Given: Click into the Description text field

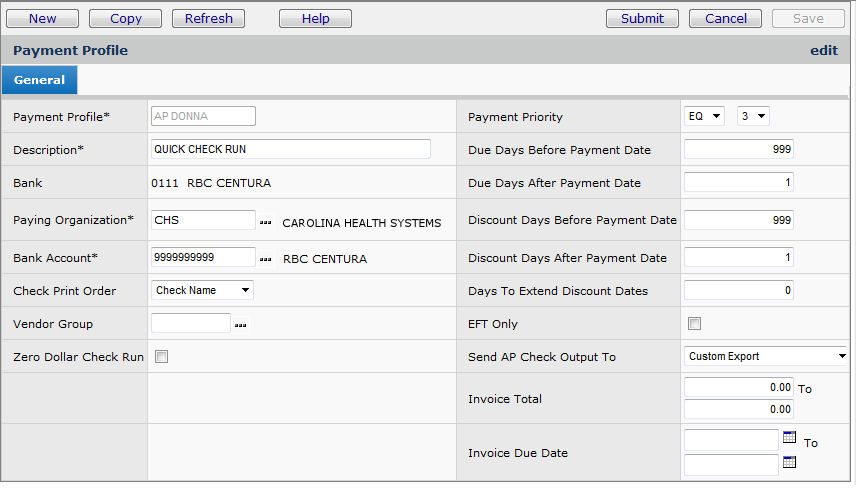Looking at the screenshot, I should pos(290,149).
